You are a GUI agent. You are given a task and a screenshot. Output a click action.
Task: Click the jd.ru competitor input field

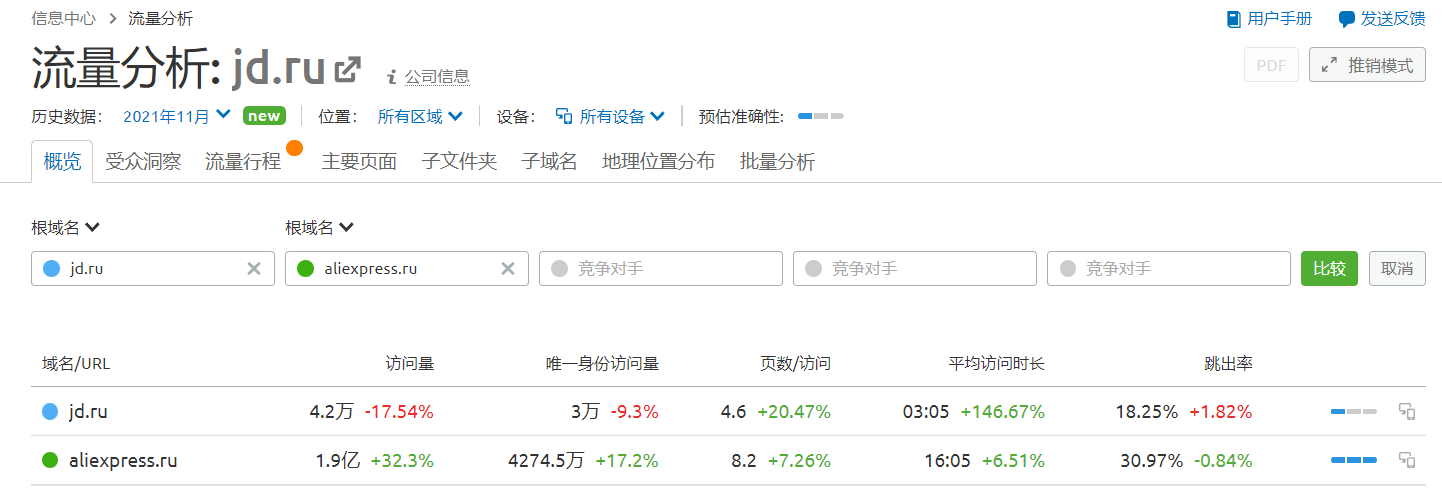(153, 268)
